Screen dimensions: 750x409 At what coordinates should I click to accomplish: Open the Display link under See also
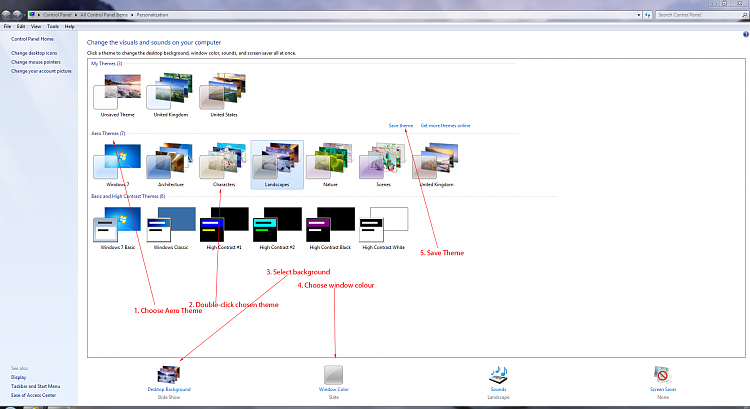tap(19, 377)
